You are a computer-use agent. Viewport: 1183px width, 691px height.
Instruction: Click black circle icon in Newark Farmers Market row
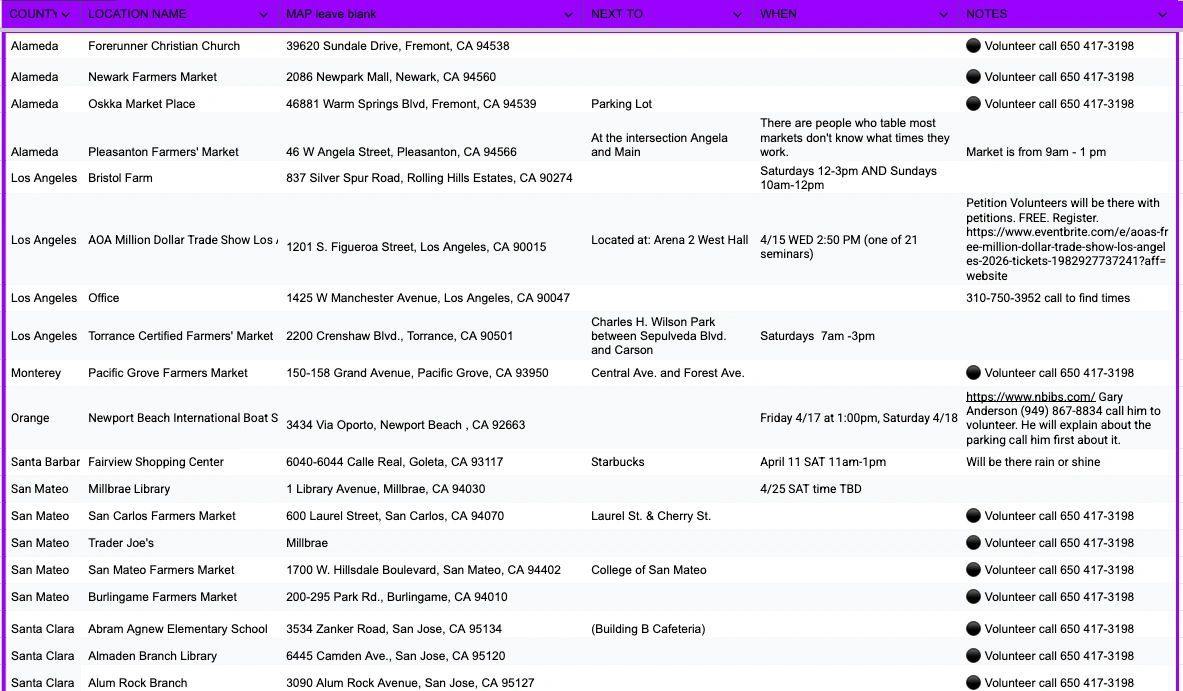(973, 77)
